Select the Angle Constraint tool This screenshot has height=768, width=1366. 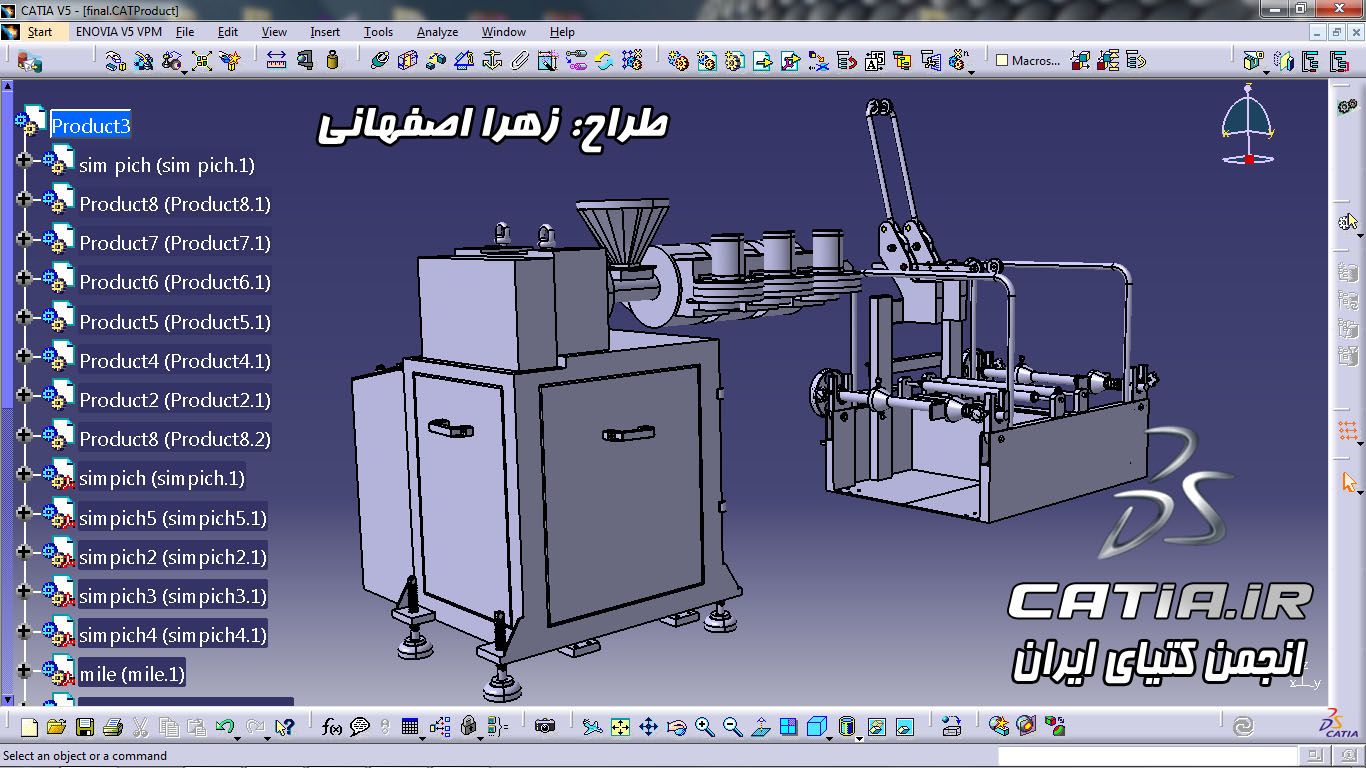coord(463,60)
